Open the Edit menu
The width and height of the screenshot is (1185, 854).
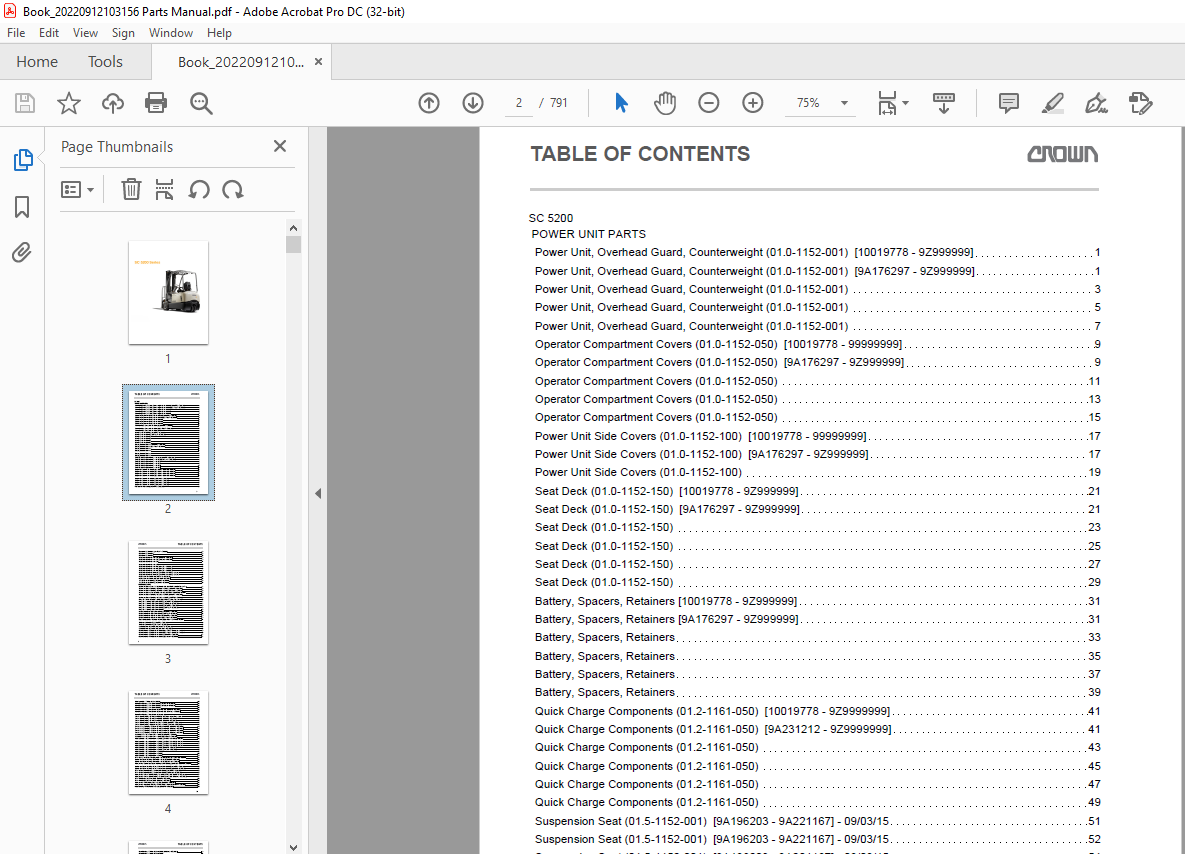49,32
